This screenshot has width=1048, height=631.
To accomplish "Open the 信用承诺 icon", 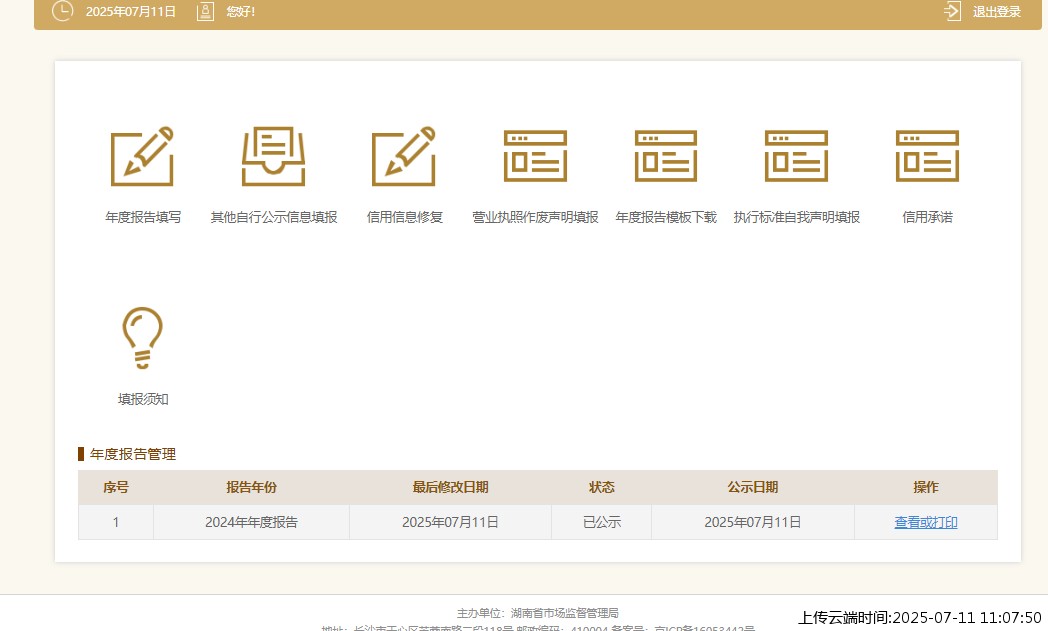I will (x=927, y=156).
